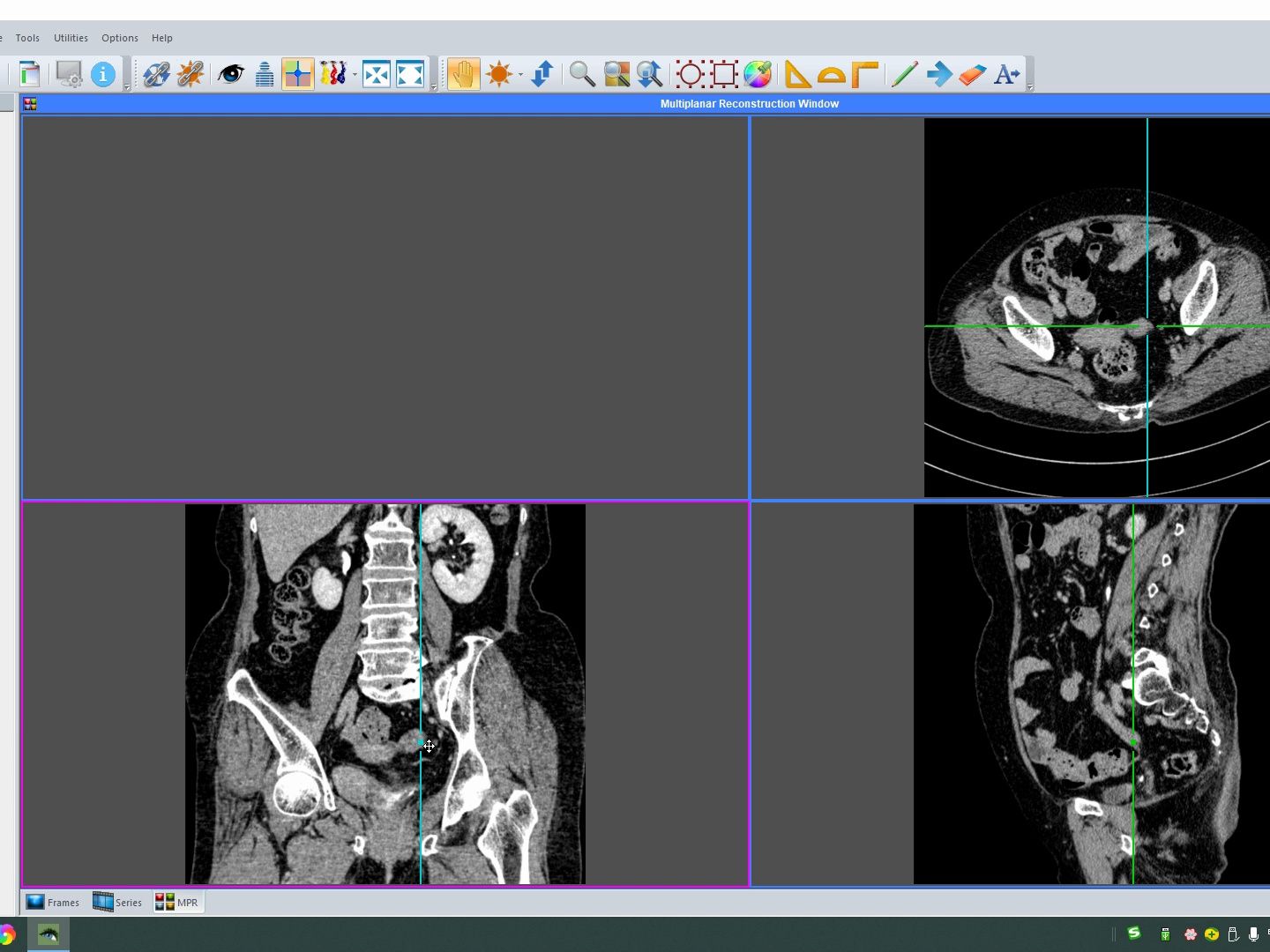Click the orange sun chain link icon

click(190, 74)
